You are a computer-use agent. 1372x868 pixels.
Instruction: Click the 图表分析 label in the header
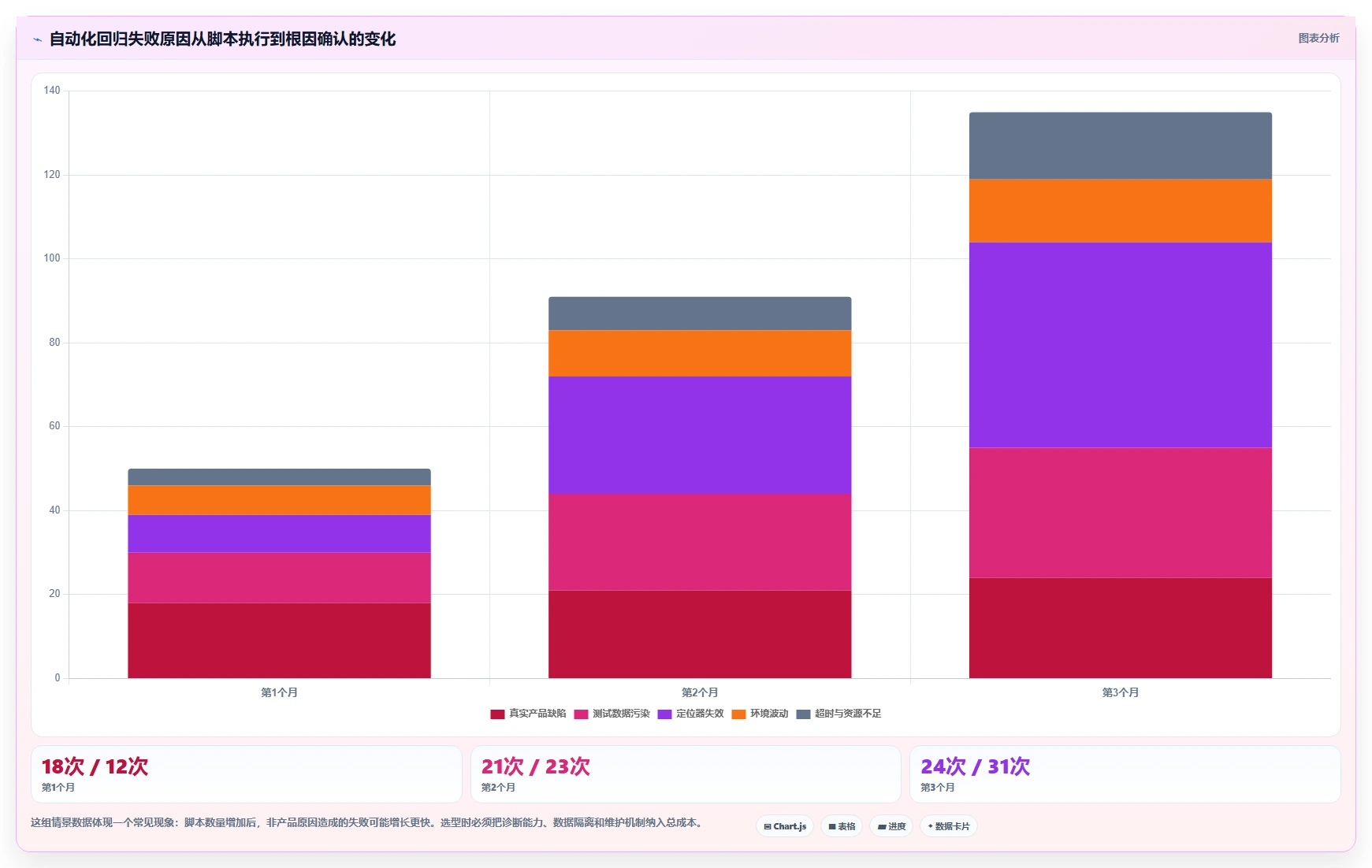click(x=1318, y=38)
